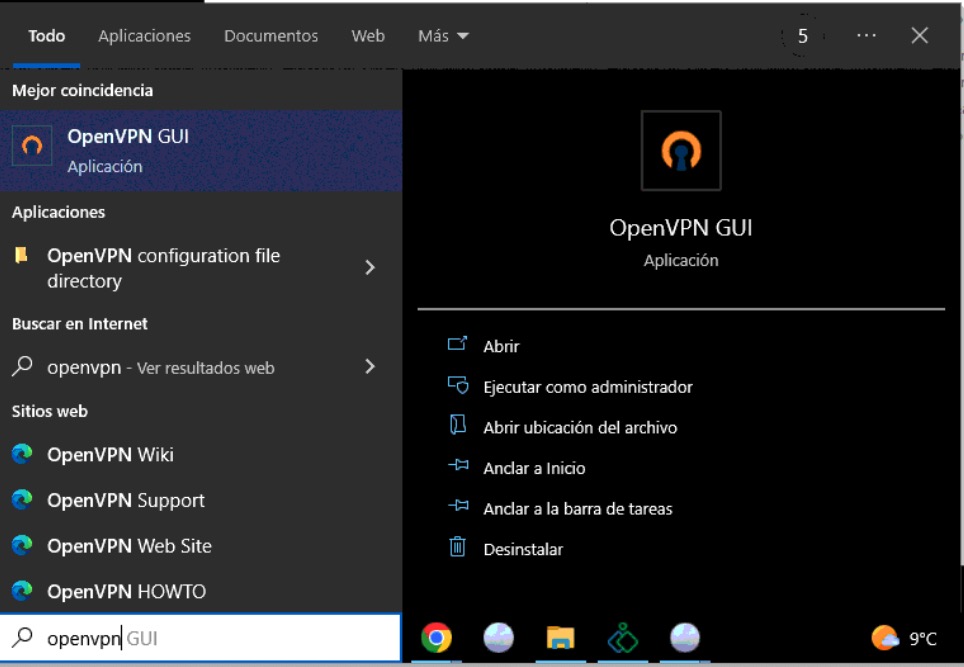Expand the chevron beside Ver resultados web
This screenshot has height=667, width=964.
click(369, 367)
